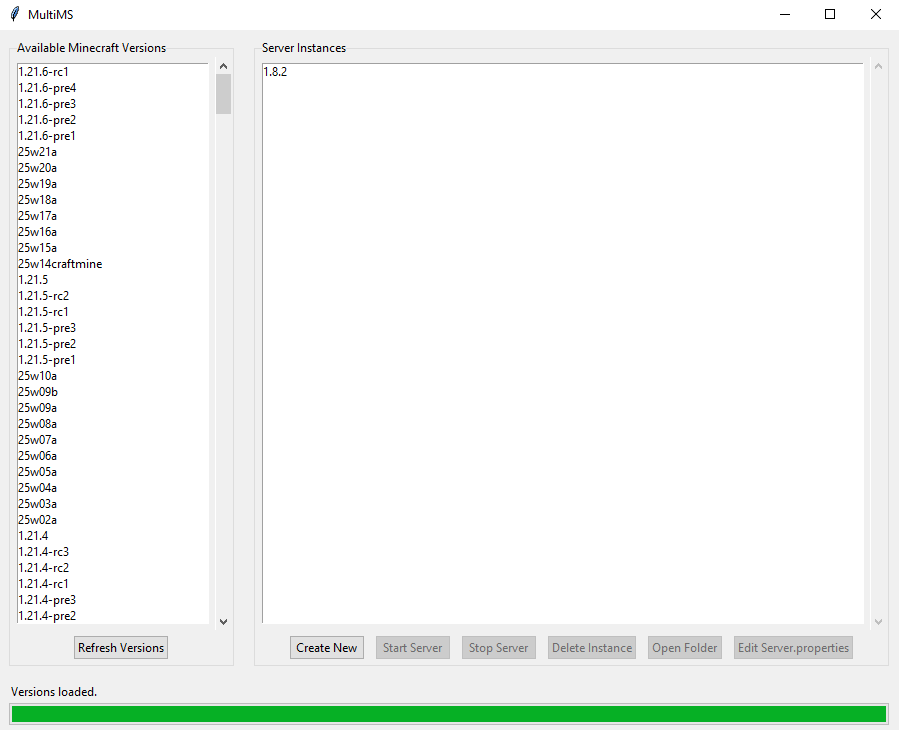
Task: Select the 1.8.2 server instance
Action: point(563,72)
